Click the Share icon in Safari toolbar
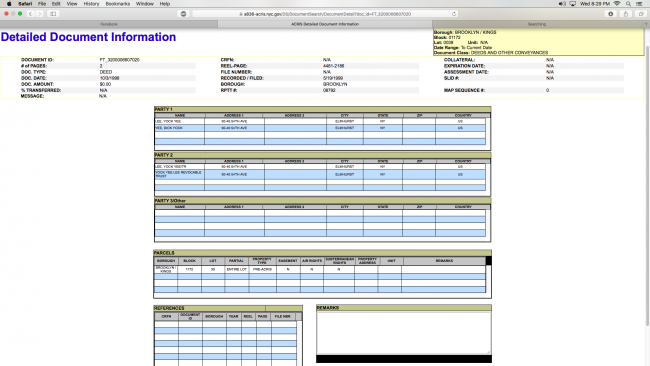This screenshot has width=650, height=366. coord(626,14)
